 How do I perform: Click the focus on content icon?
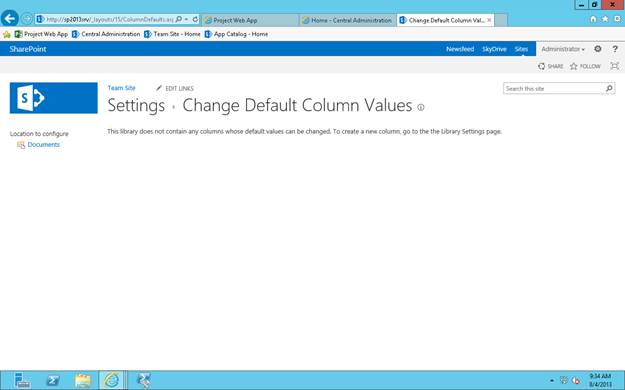615,66
